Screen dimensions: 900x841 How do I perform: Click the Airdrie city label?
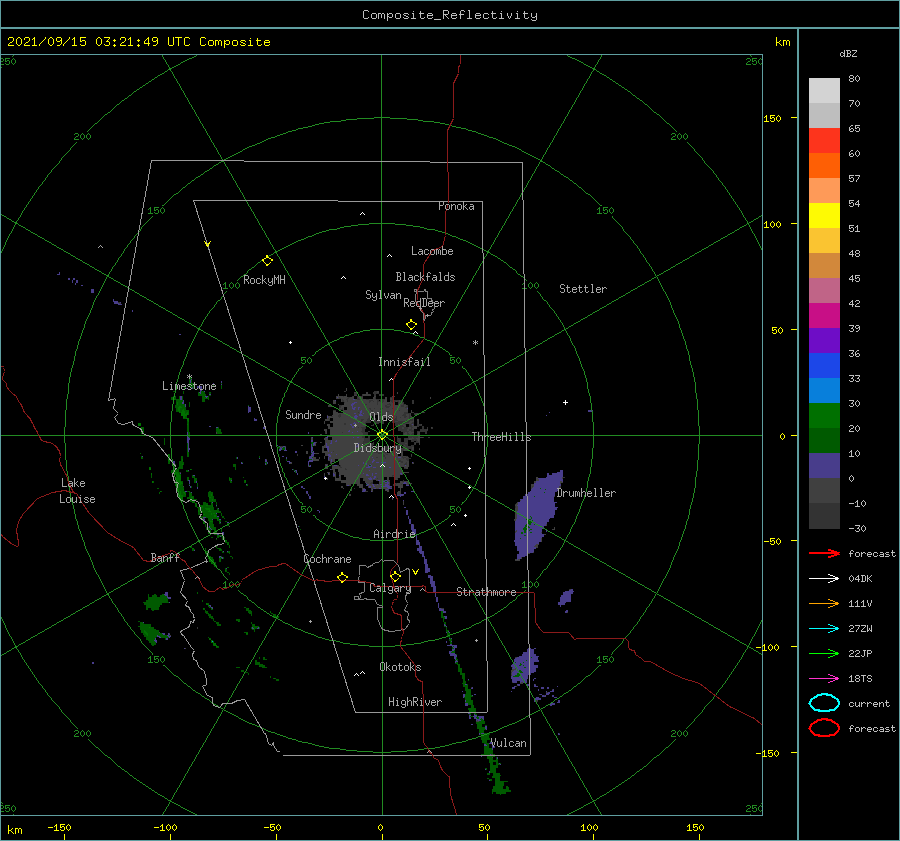[394, 534]
